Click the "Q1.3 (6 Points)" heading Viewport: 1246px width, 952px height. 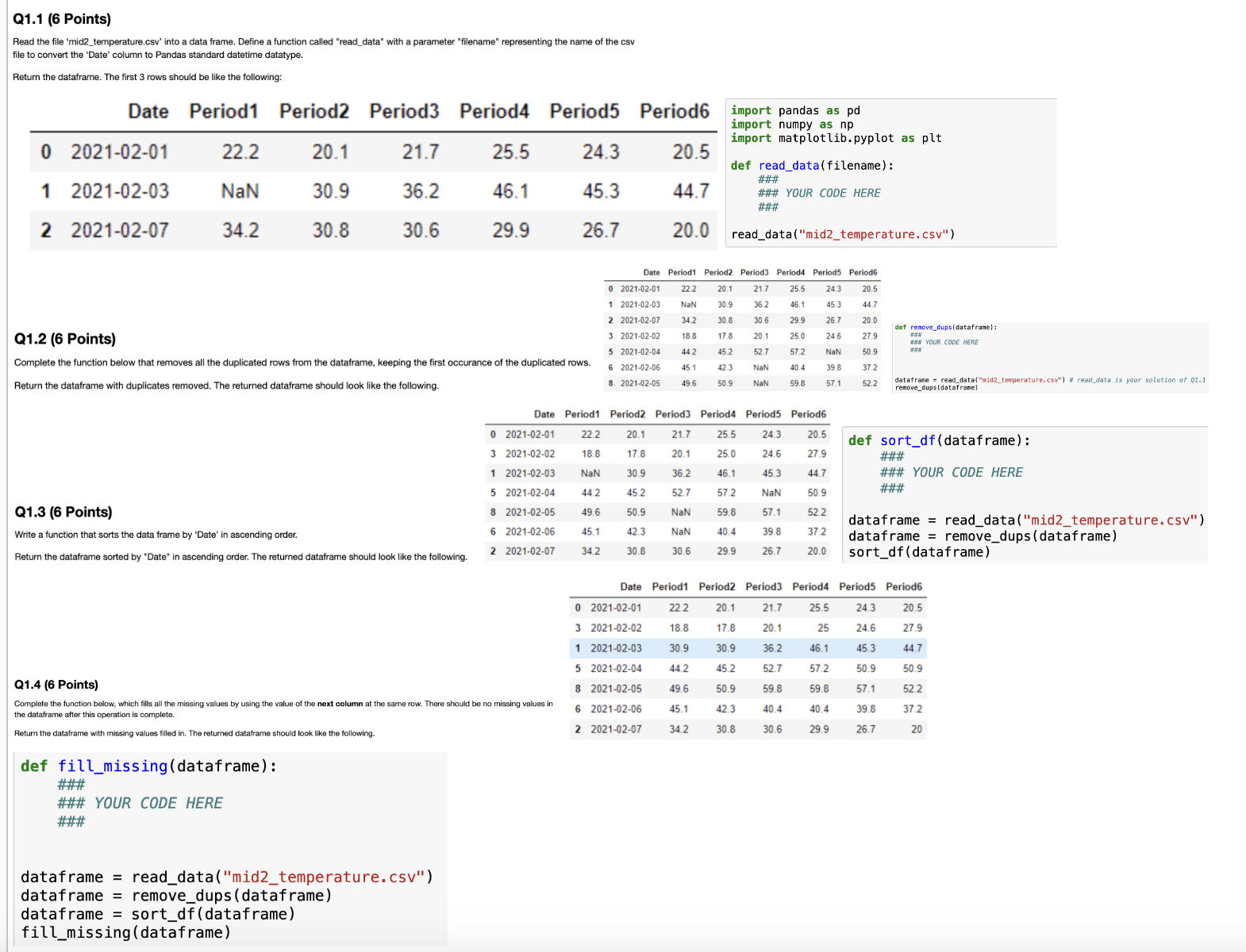[63, 512]
